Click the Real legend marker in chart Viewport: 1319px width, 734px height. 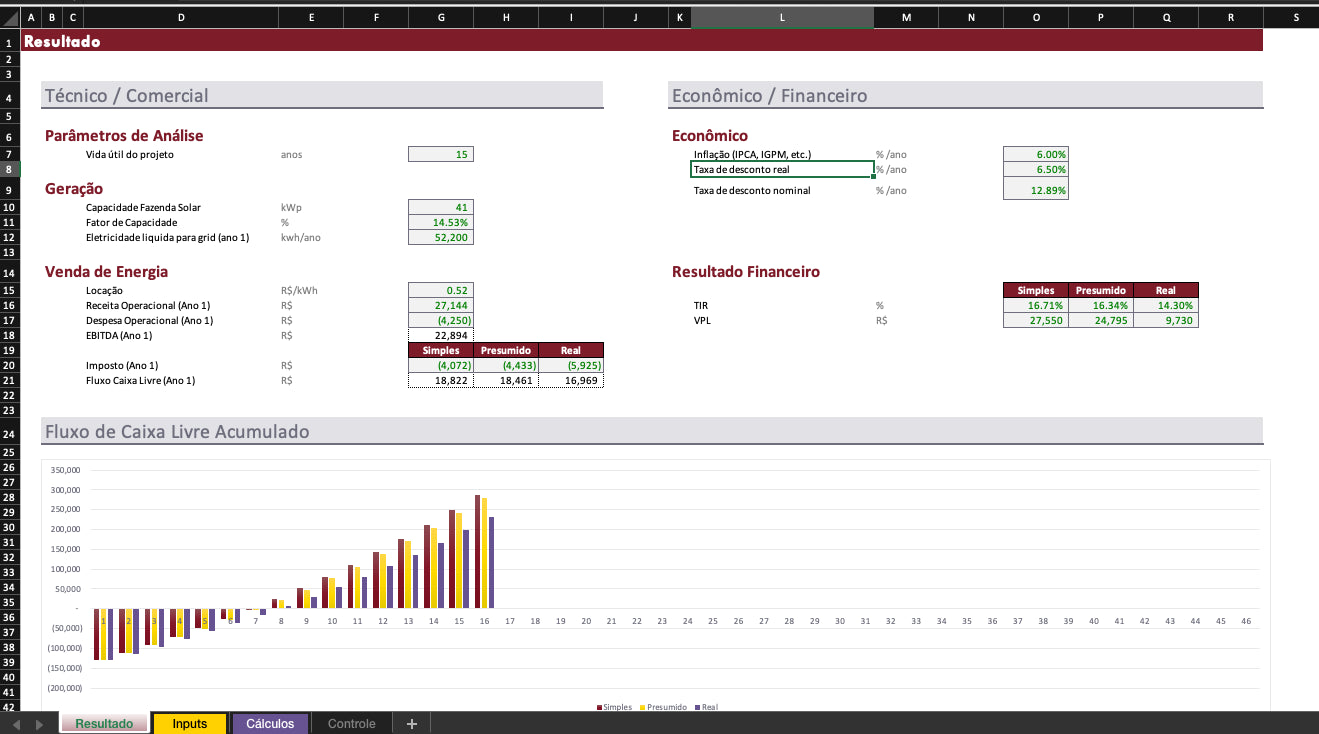click(697, 708)
